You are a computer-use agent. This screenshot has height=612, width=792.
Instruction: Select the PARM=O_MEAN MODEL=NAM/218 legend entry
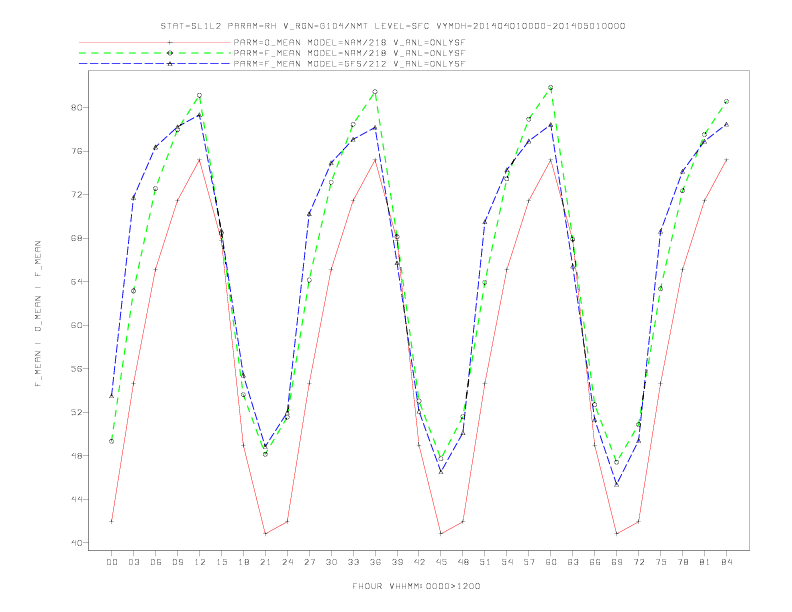click(349, 42)
